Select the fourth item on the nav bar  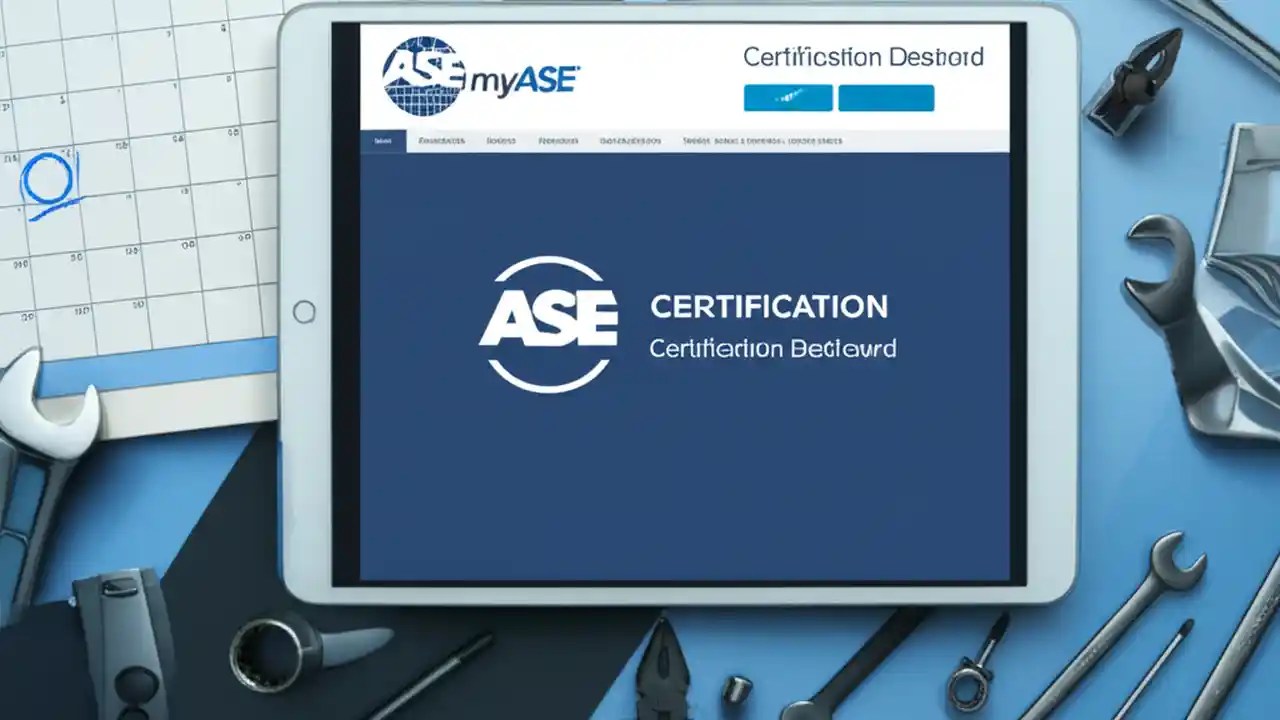560,140
